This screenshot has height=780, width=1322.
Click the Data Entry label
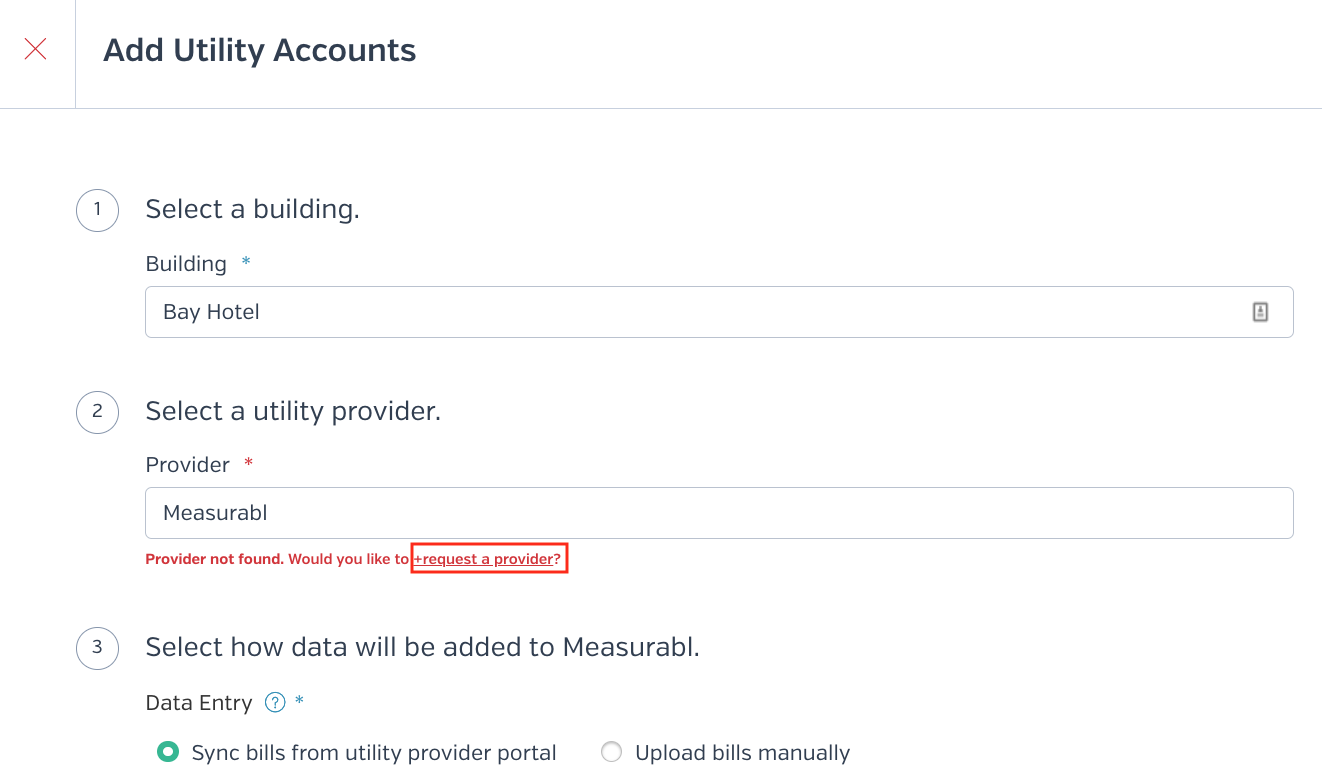coord(199,703)
